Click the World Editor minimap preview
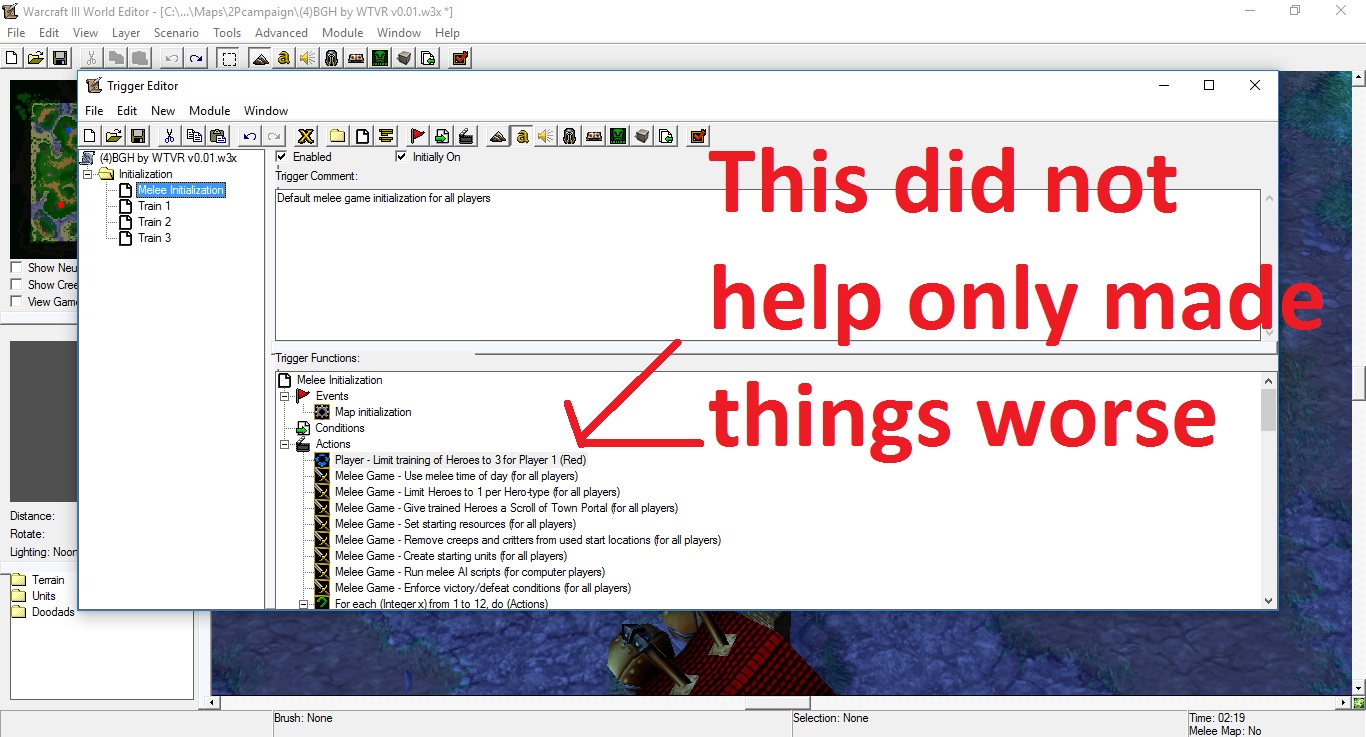This screenshot has height=737, width=1366. pos(44,170)
